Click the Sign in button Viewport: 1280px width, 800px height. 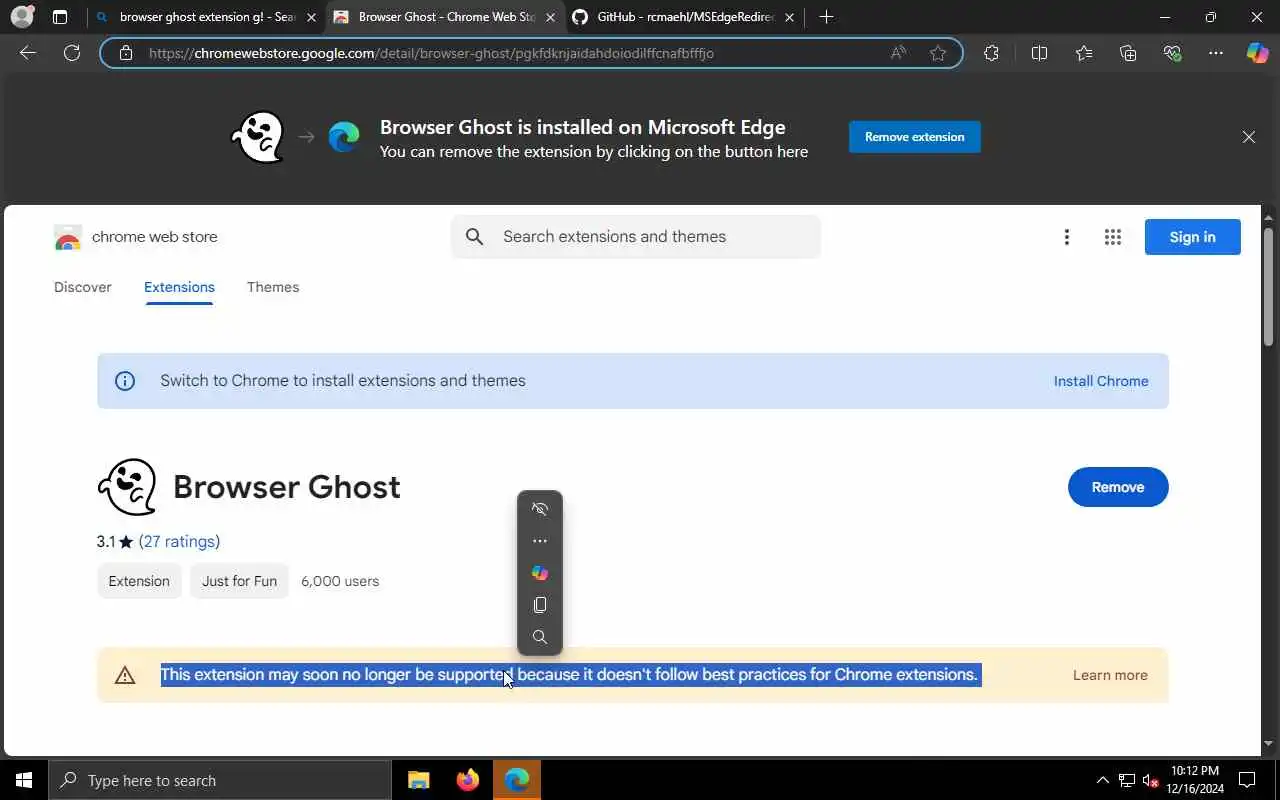(1192, 237)
